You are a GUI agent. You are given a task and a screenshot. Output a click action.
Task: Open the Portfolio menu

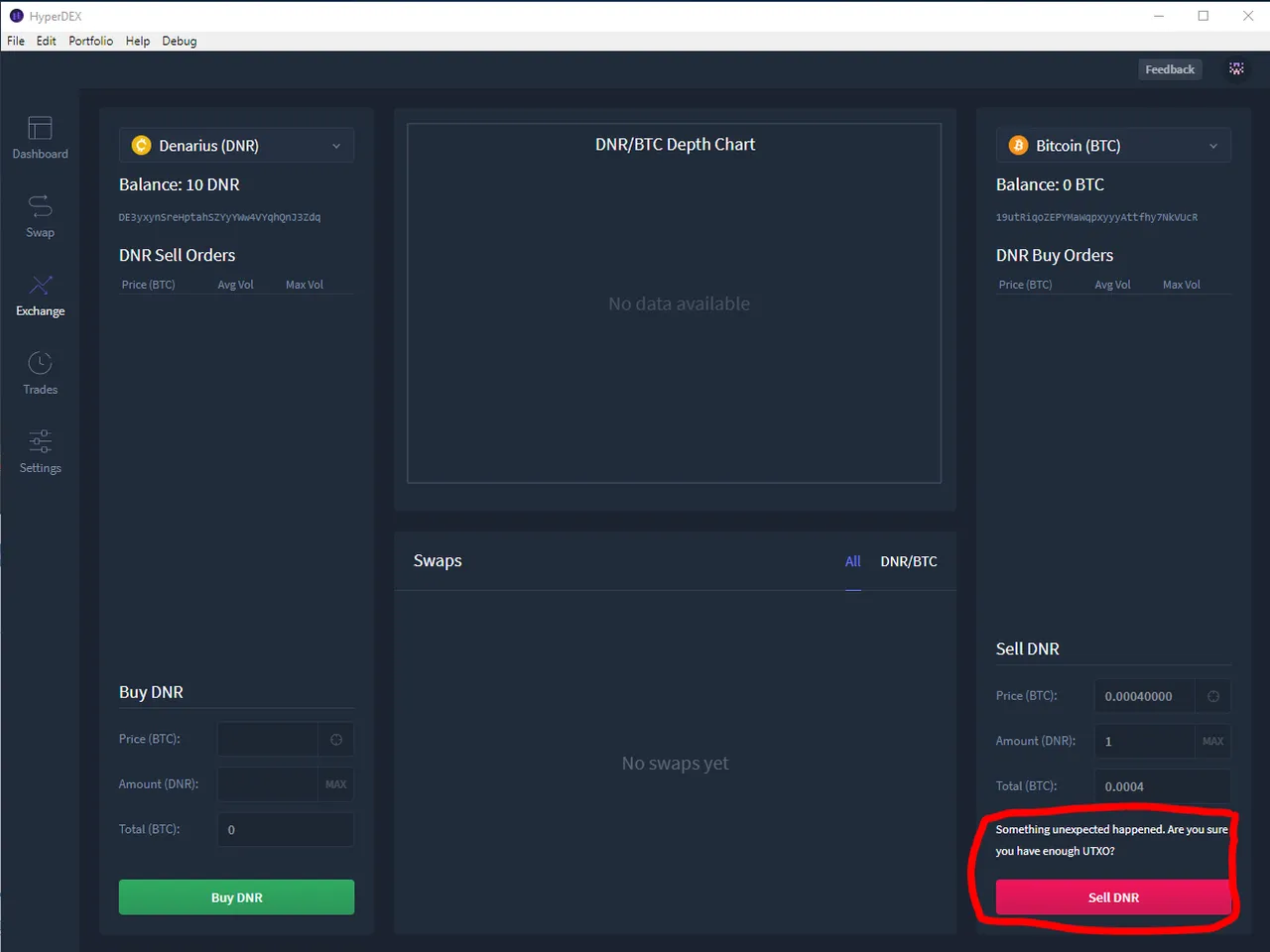click(91, 41)
